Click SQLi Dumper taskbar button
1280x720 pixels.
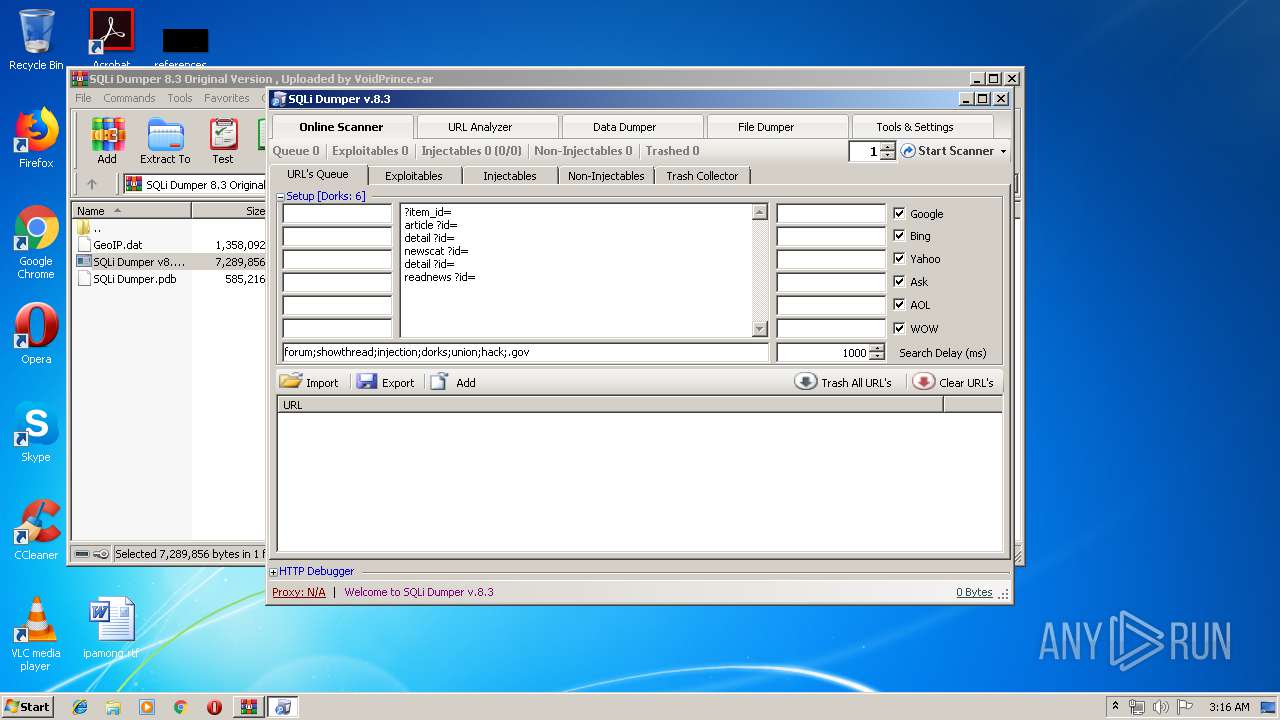click(283, 707)
